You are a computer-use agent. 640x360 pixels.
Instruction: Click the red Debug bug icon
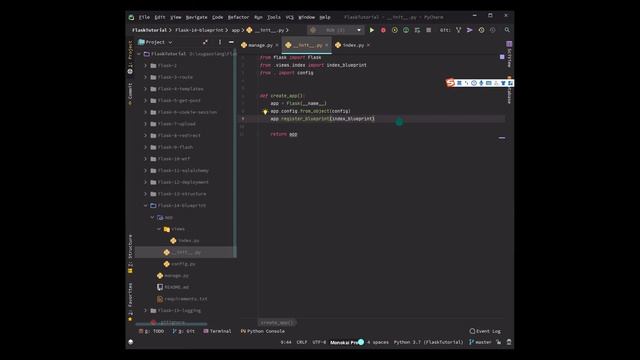coord(383,30)
